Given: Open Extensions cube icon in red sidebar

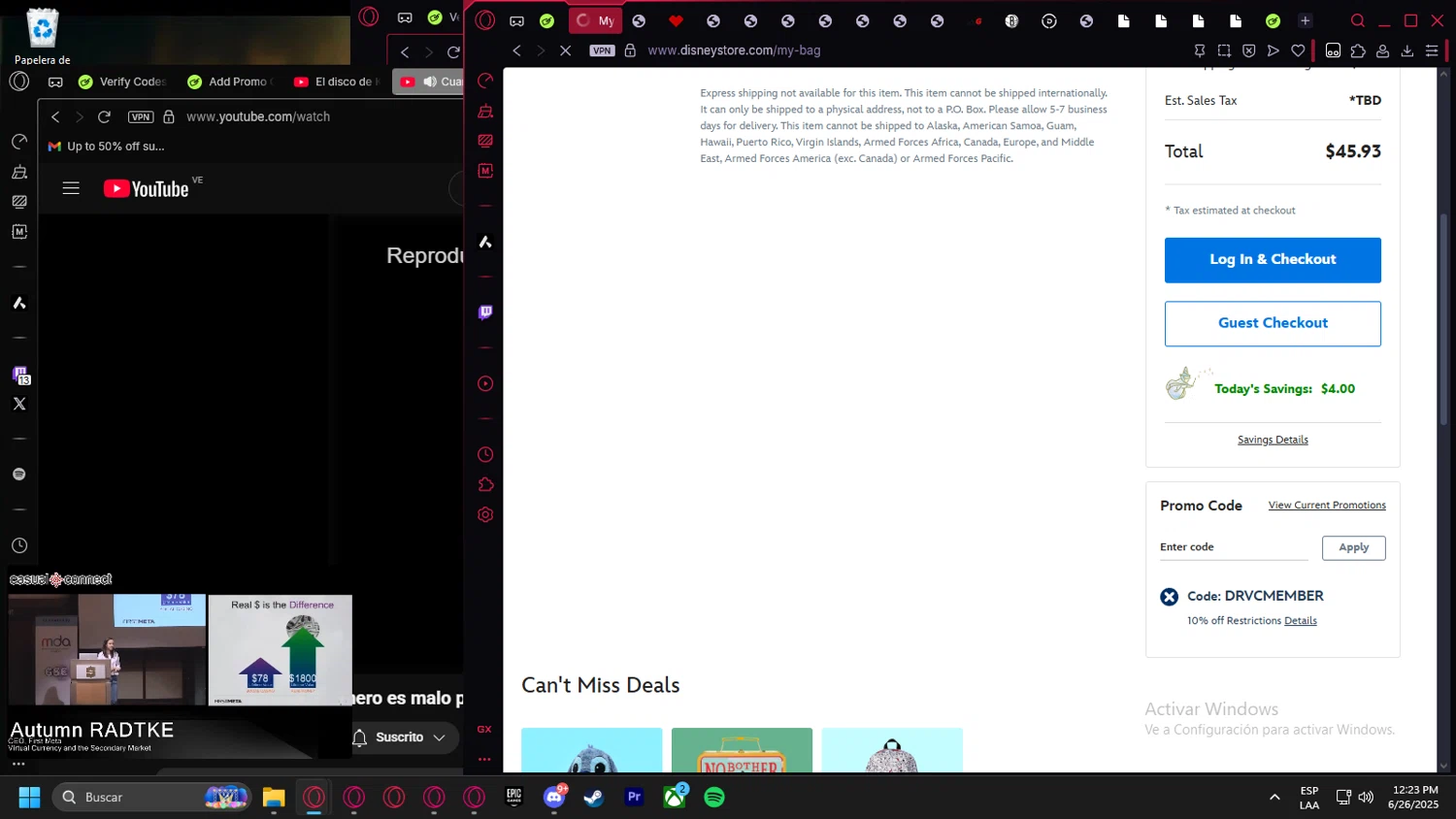Looking at the screenshot, I should pyautogui.click(x=485, y=484).
